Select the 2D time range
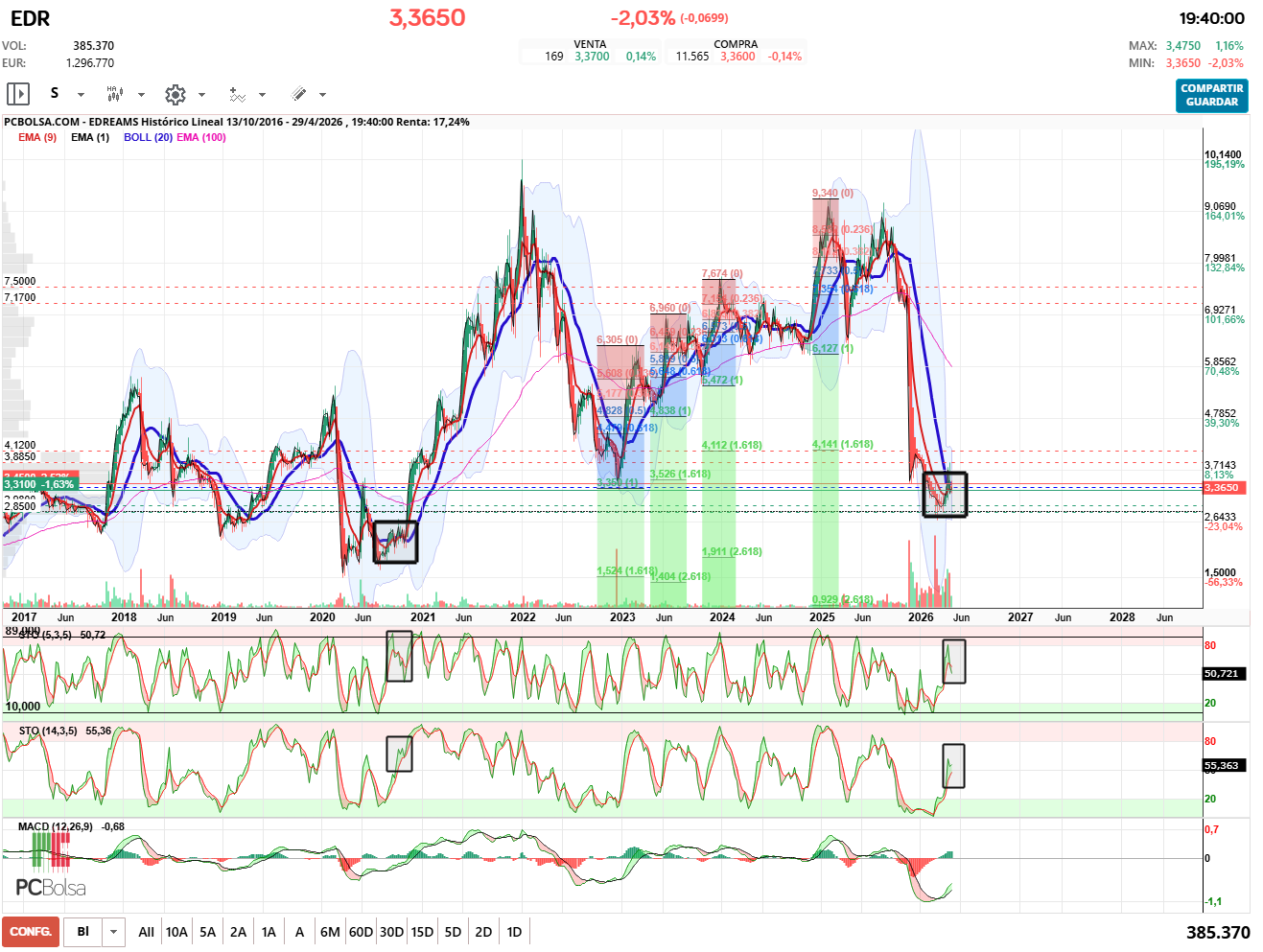The image size is (1263, 952). pyautogui.click(x=483, y=932)
